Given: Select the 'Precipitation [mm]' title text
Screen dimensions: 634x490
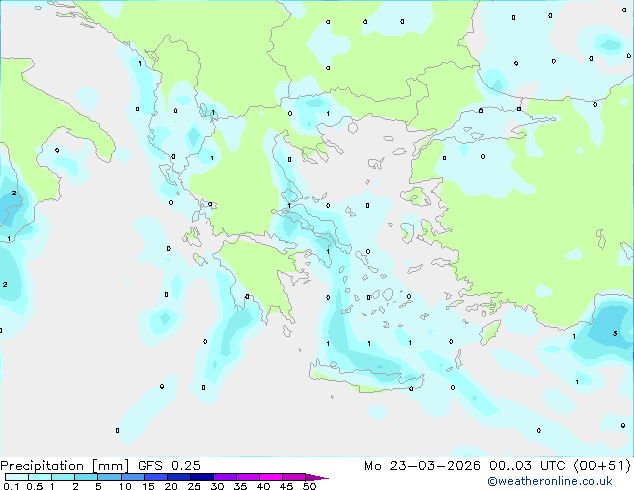Looking at the screenshot, I should pos(65,466).
